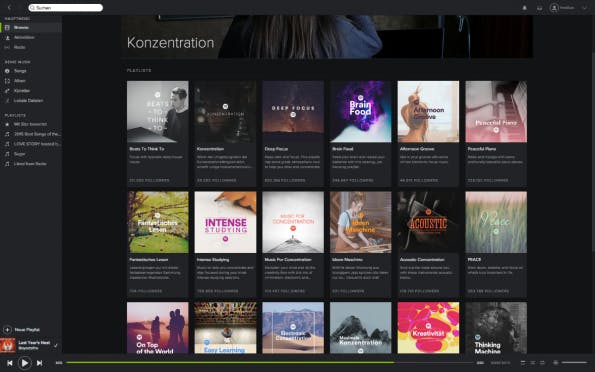The image size is (595, 372).
Task: Skip to the next track
Action: point(39,363)
